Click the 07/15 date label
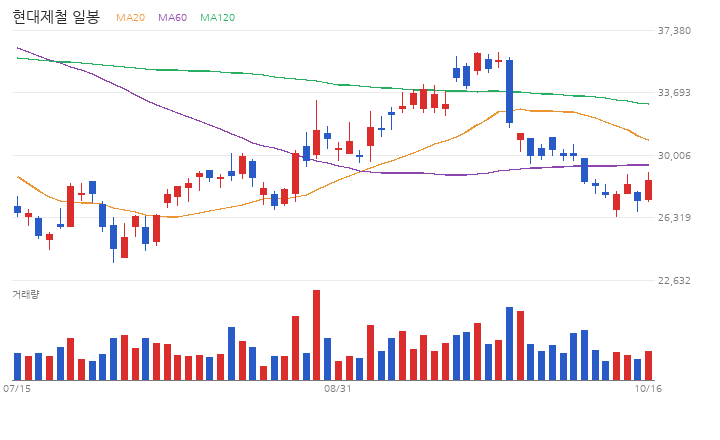This screenshot has height=440, width=720. tap(17, 389)
